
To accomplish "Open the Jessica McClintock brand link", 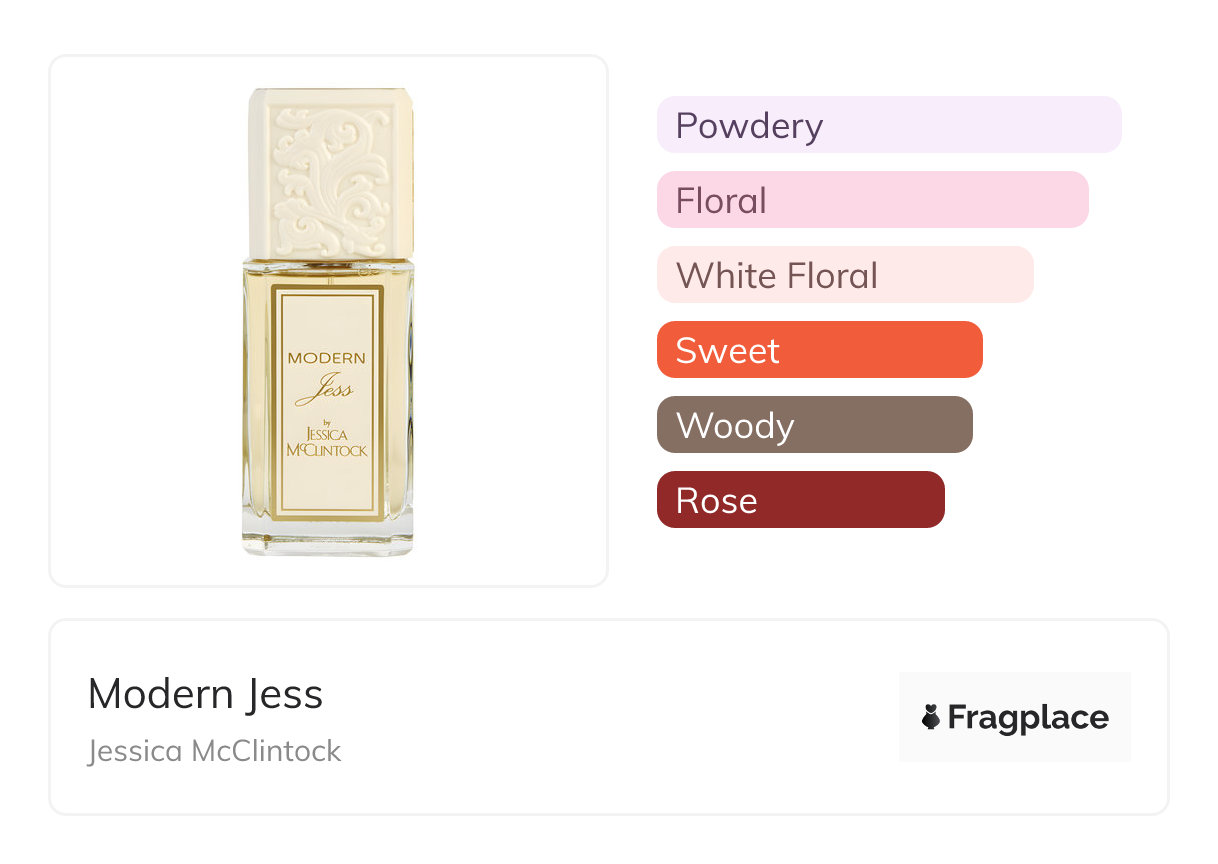I will 215,750.
